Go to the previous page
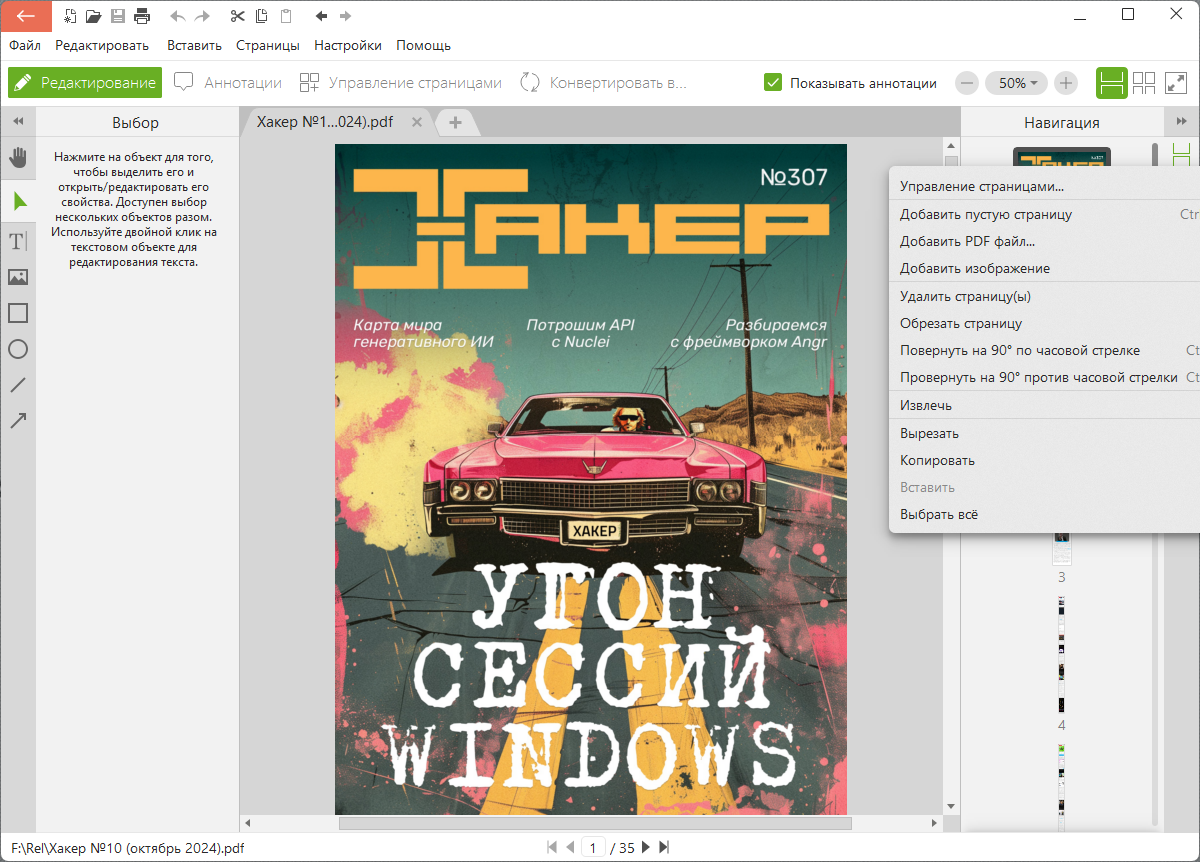The width and height of the screenshot is (1200, 862). [570, 848]
